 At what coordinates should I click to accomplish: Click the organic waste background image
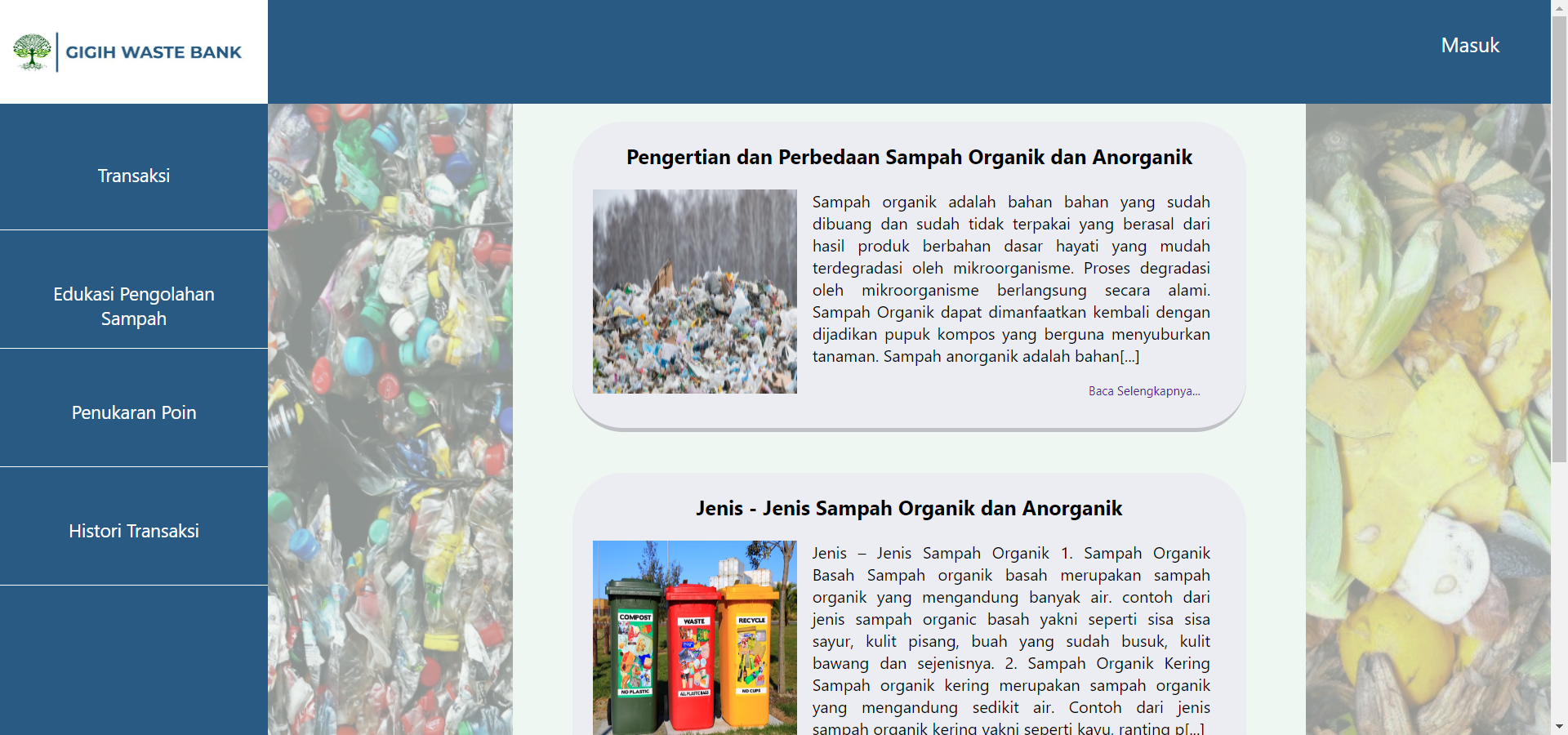pyautogui.click(x=1428, y=408)
